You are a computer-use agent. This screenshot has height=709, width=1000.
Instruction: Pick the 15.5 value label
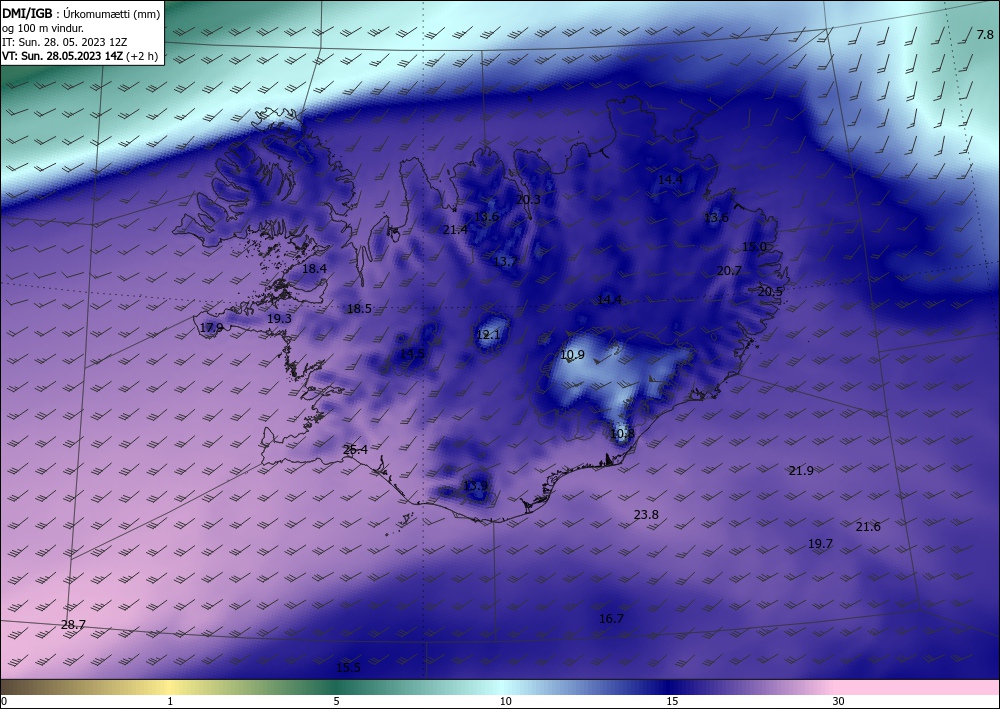click(348, 668)
